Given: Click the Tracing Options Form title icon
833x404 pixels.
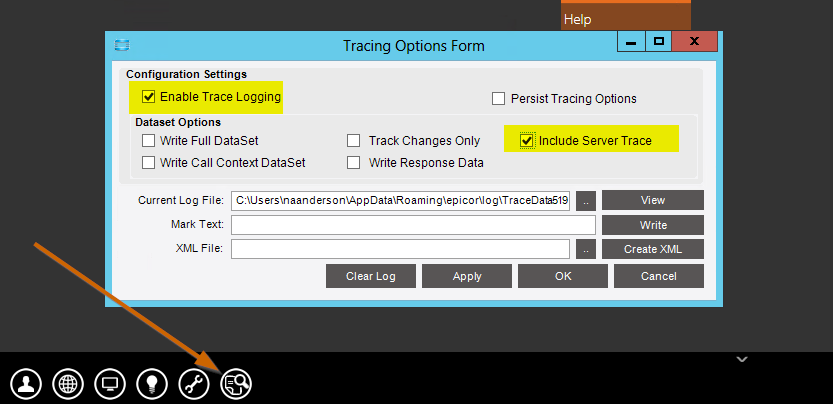Looking at the screenshot, I should 122,45.
